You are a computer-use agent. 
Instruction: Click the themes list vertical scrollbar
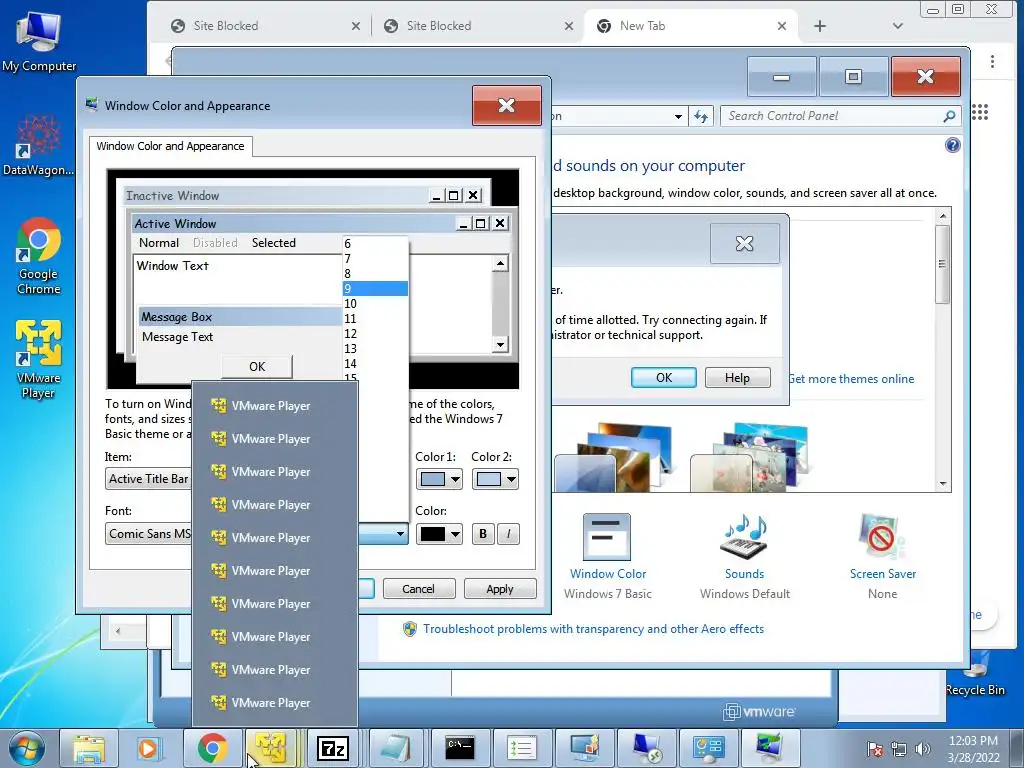pyautogui.click(x=942, y=349)
